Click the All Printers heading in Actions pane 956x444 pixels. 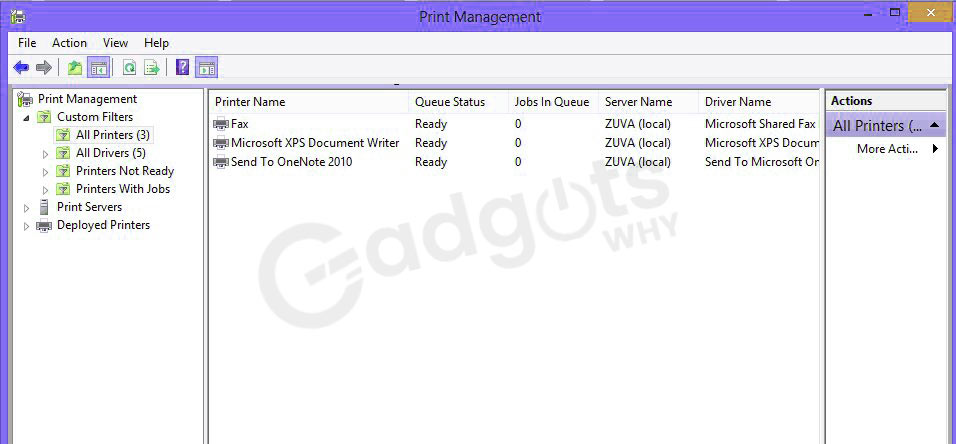click(x=877, y=126)
